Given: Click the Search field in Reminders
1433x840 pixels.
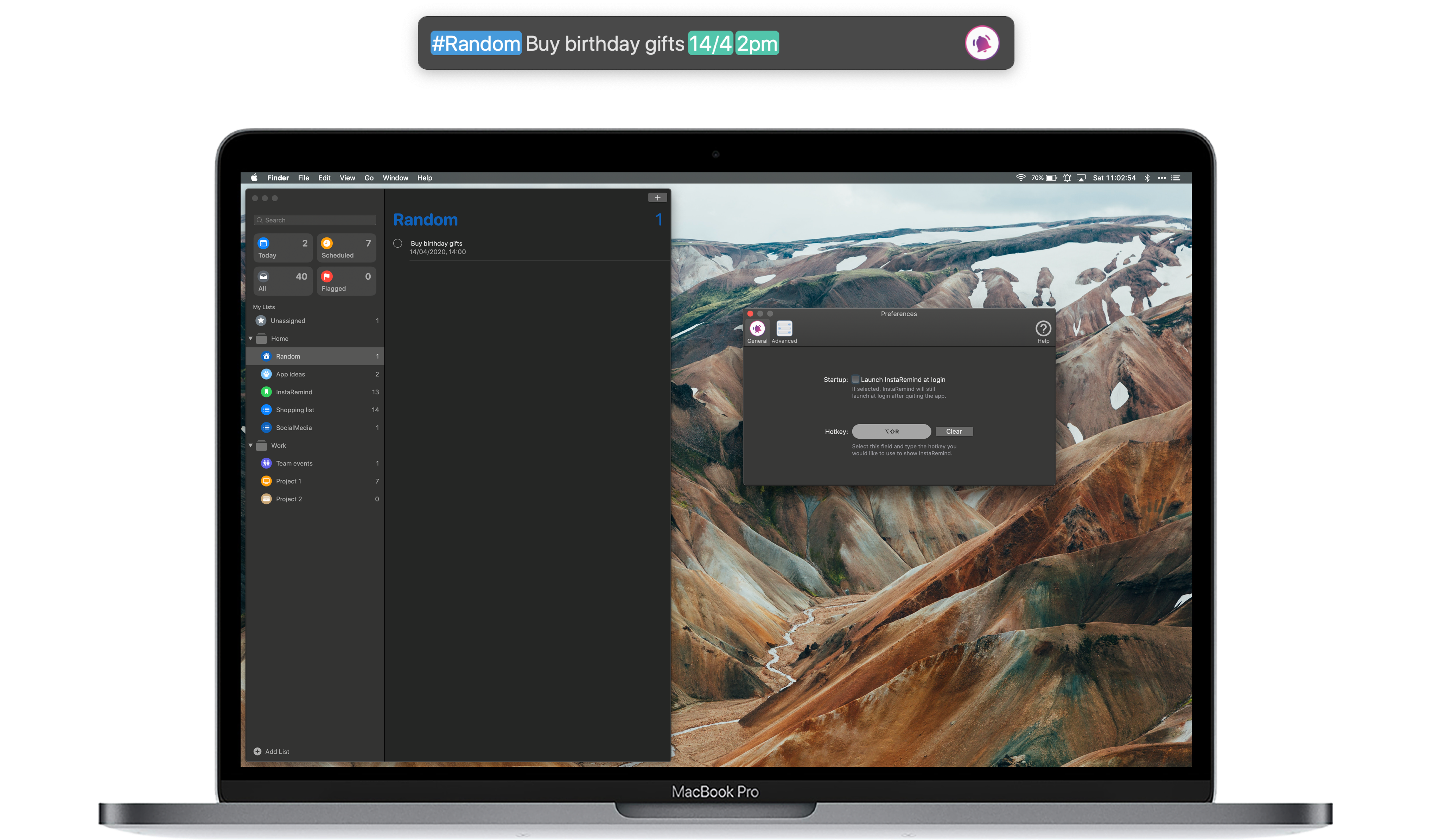Looking at the screenshot, I should (x=314, y=220).
